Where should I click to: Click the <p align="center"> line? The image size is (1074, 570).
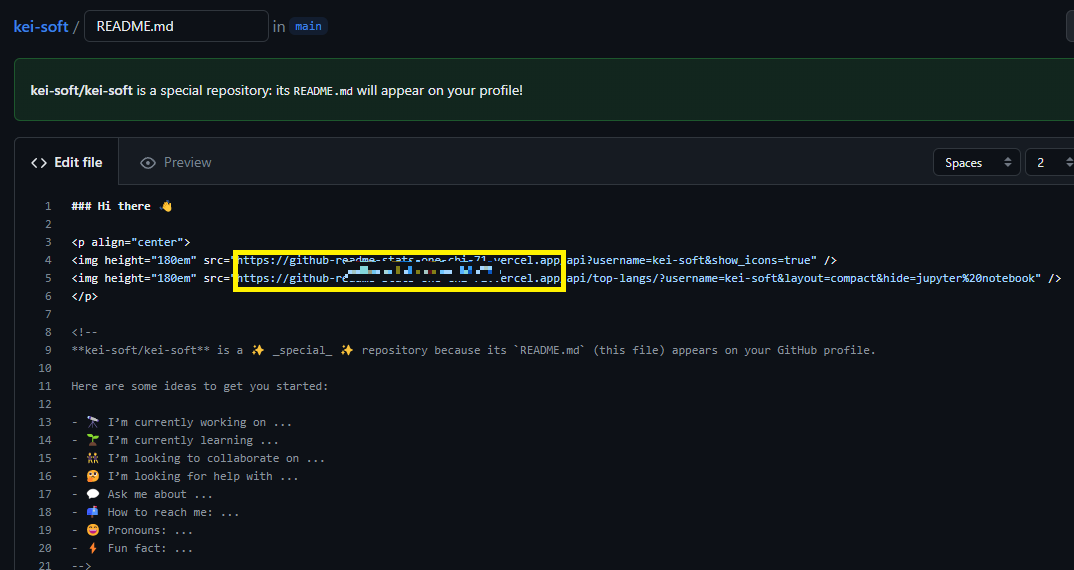point(130,242)
